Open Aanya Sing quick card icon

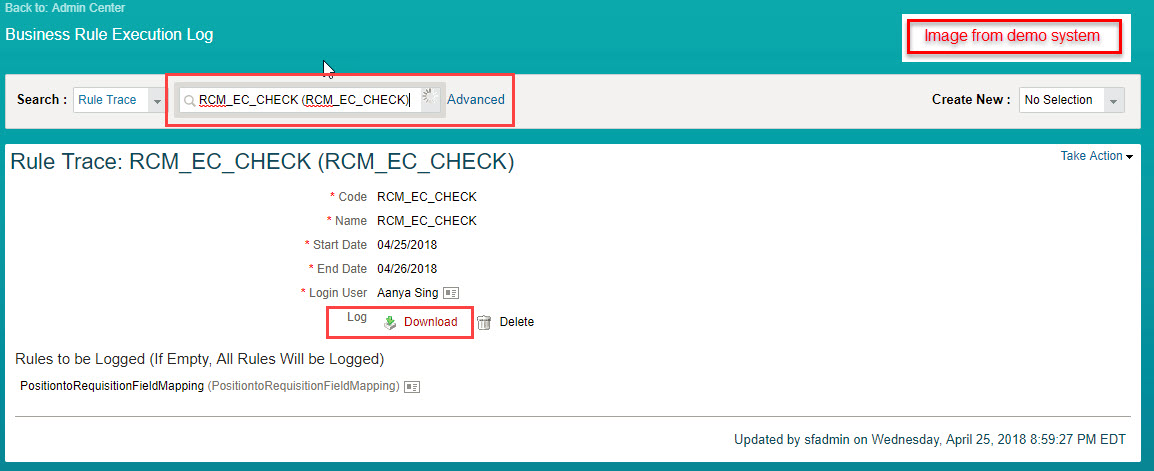coord(451,293)
